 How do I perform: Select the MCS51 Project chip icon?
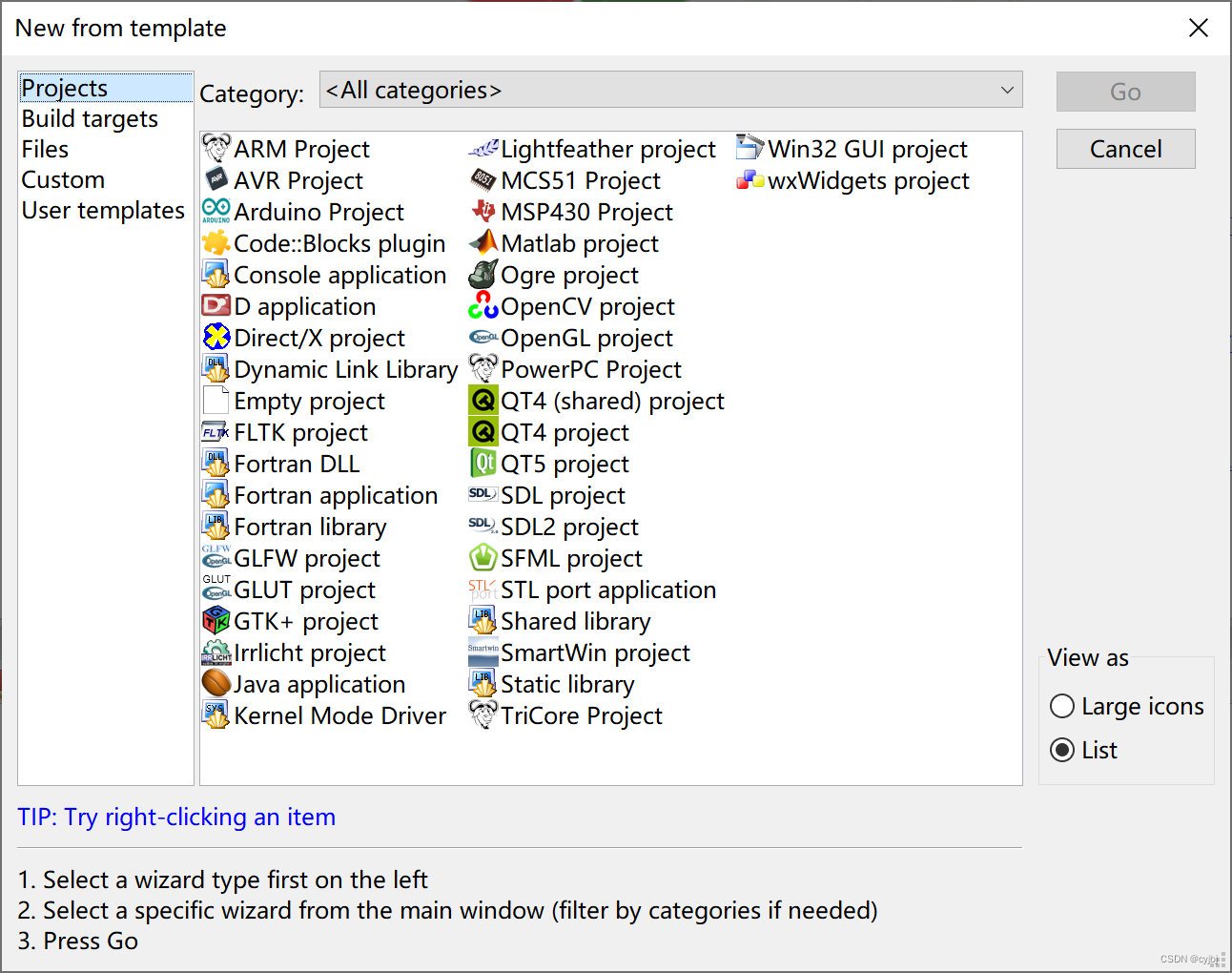pyautogui.click(x=483, y=179)
